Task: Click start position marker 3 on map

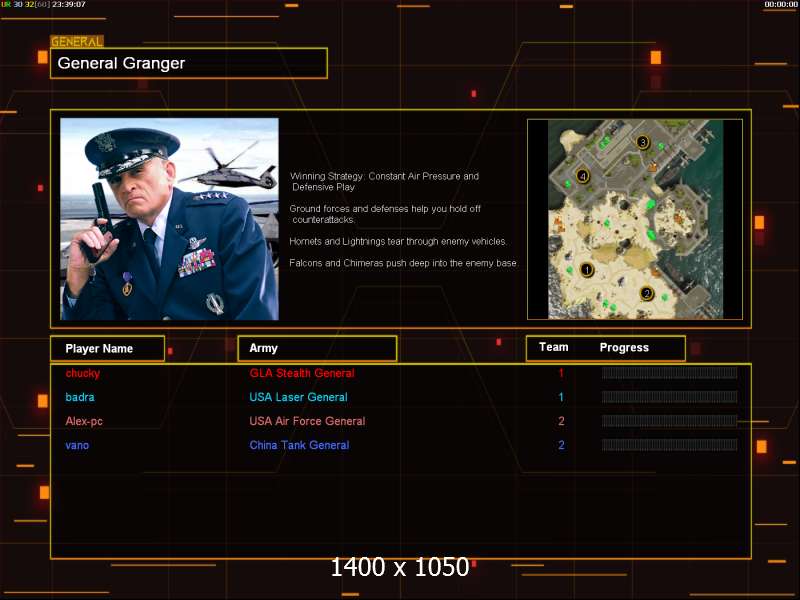Action: click(x=642, y=142)
